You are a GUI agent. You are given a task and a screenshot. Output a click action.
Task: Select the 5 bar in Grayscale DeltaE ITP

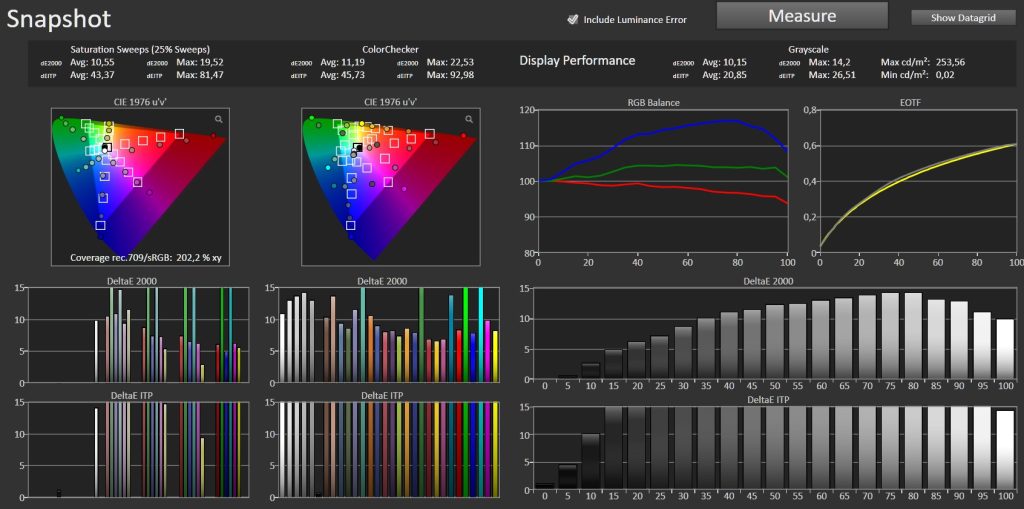pyautogui.click(x=567, y=477)
